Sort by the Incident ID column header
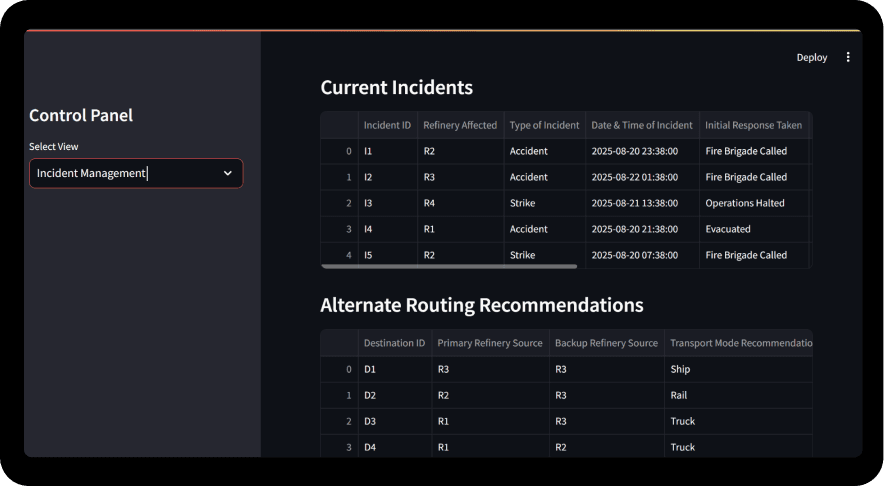Viewport: 884px width, 486px height. (387, 125)
